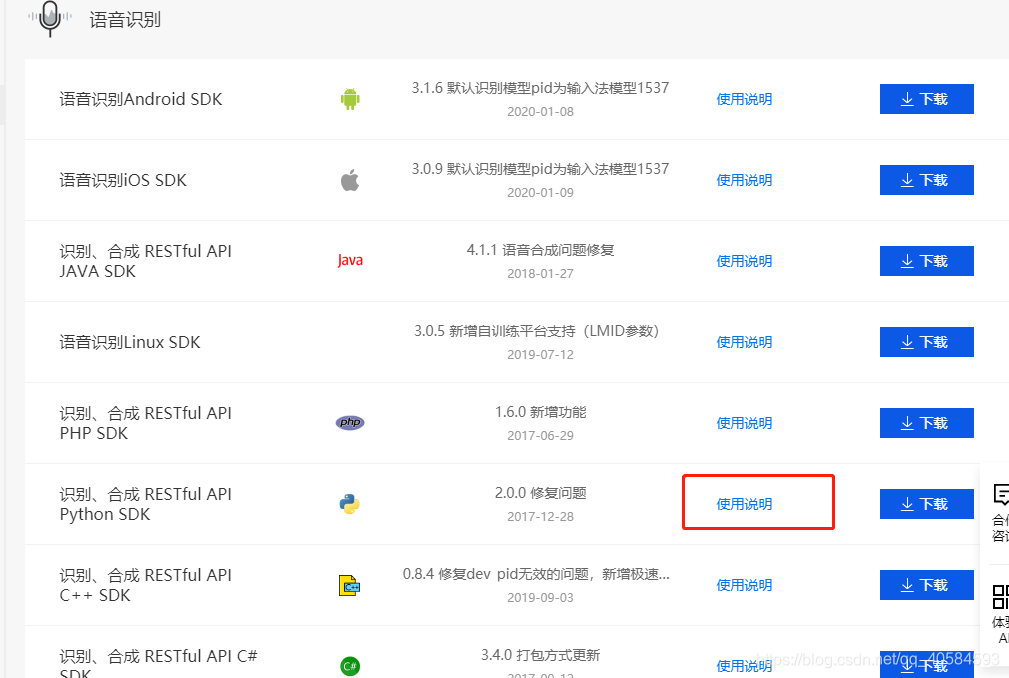This screenshot has height=678, width=1009.
Task: Open 使用说明 for the Android SDK
Action: [744, 99]
